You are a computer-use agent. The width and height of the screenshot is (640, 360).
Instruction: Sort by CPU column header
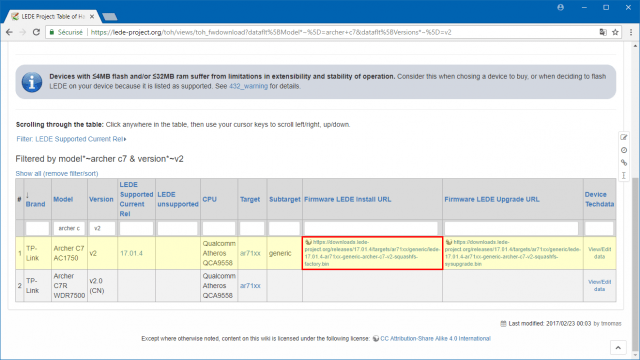[209, 199]
